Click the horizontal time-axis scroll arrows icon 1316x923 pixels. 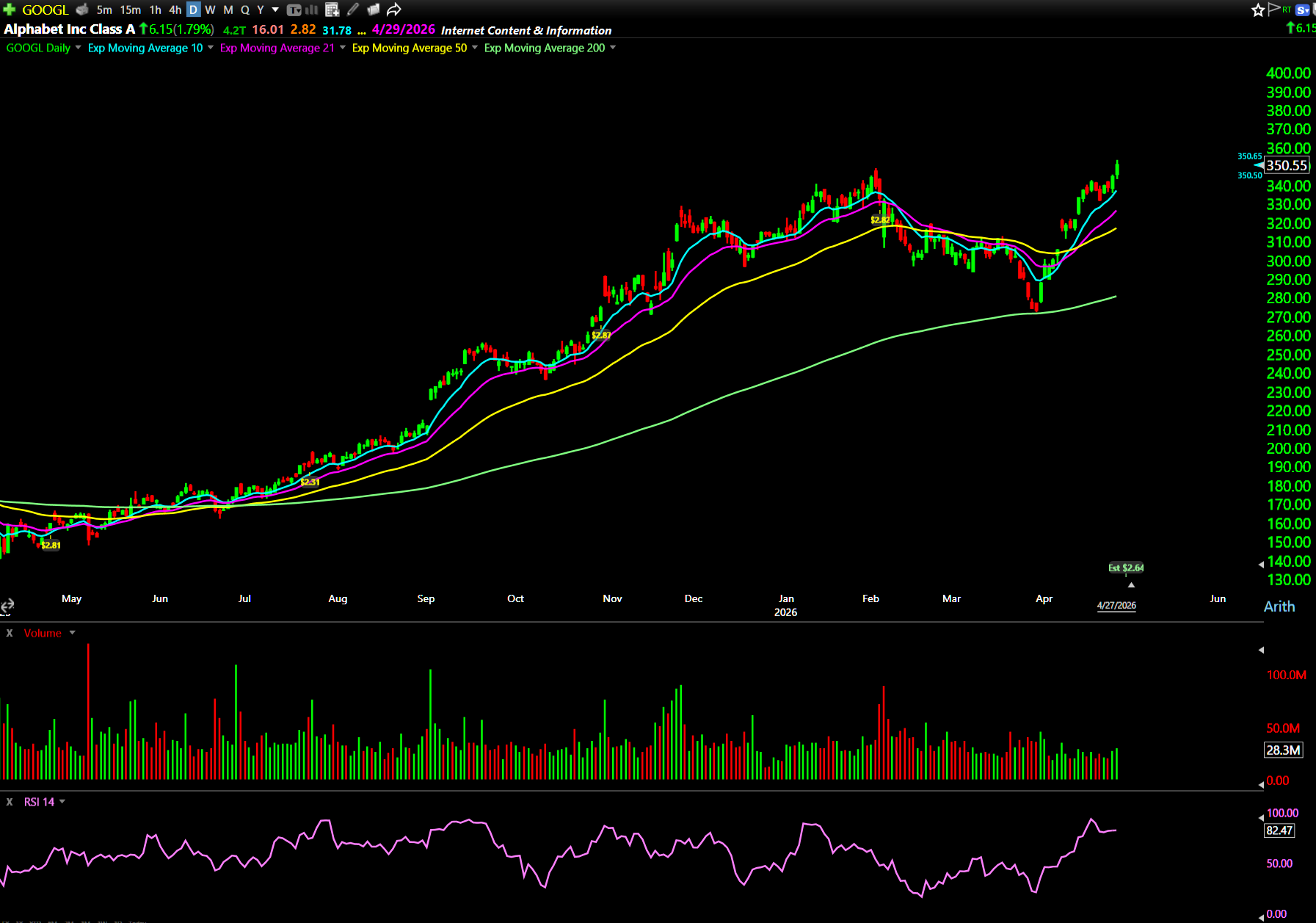7,606
